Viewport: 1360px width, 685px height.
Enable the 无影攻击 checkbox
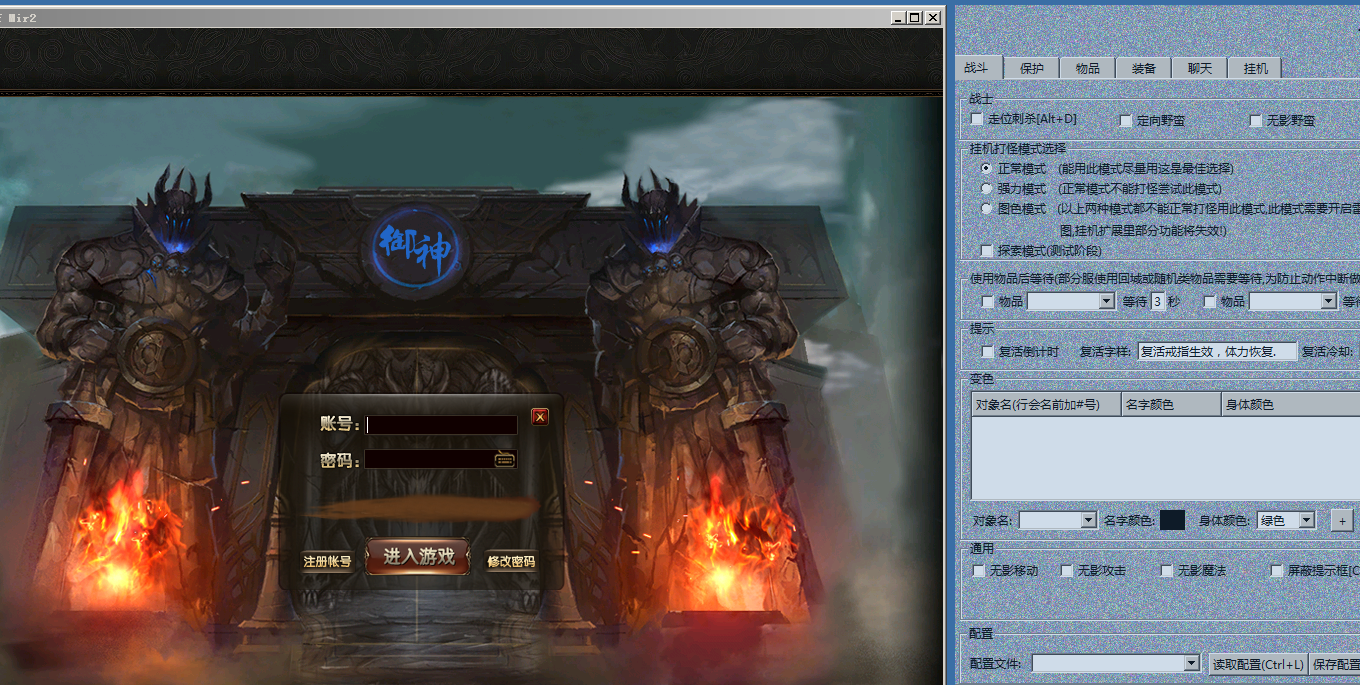click(1067, 570)
